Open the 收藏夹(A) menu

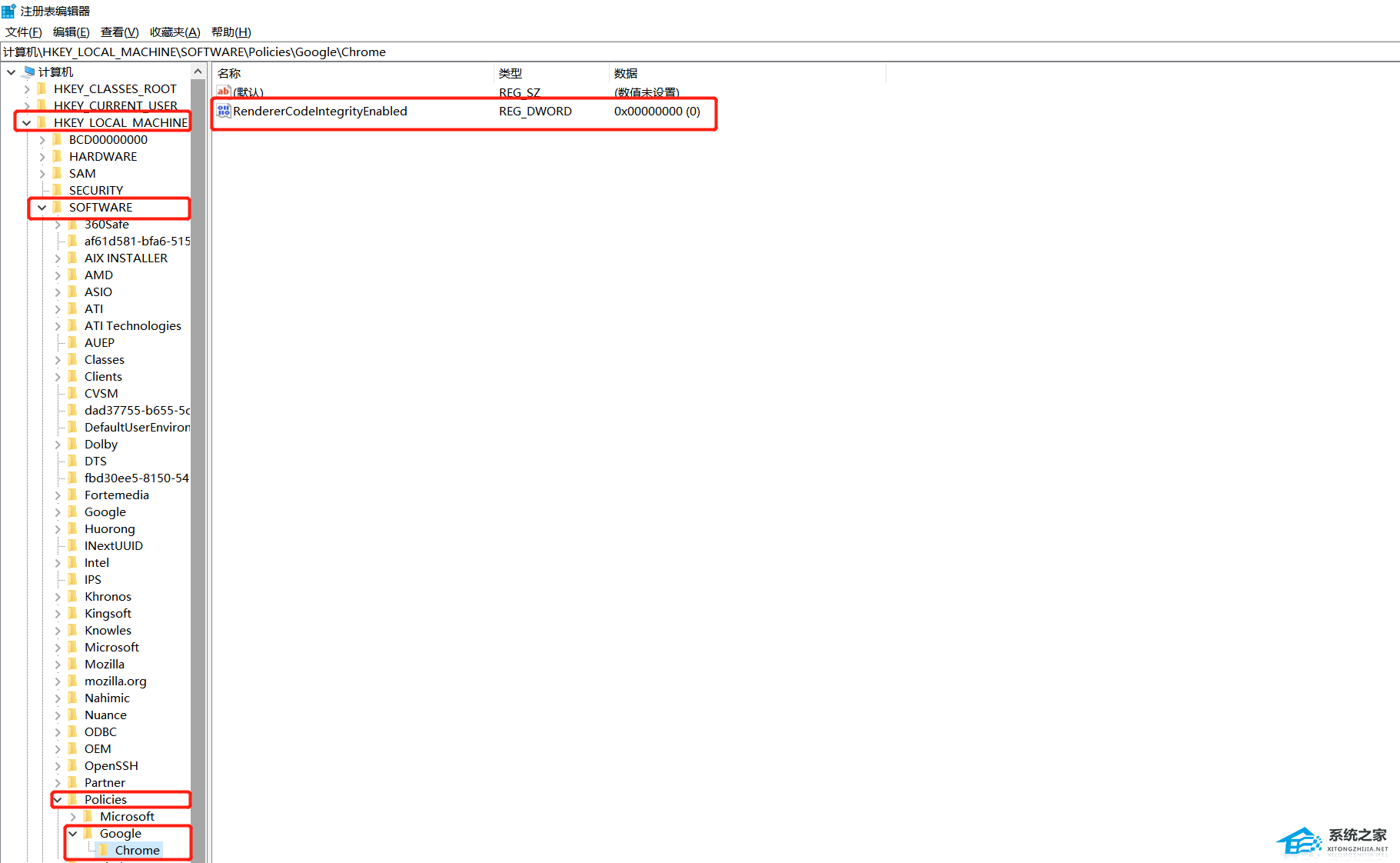175,32
